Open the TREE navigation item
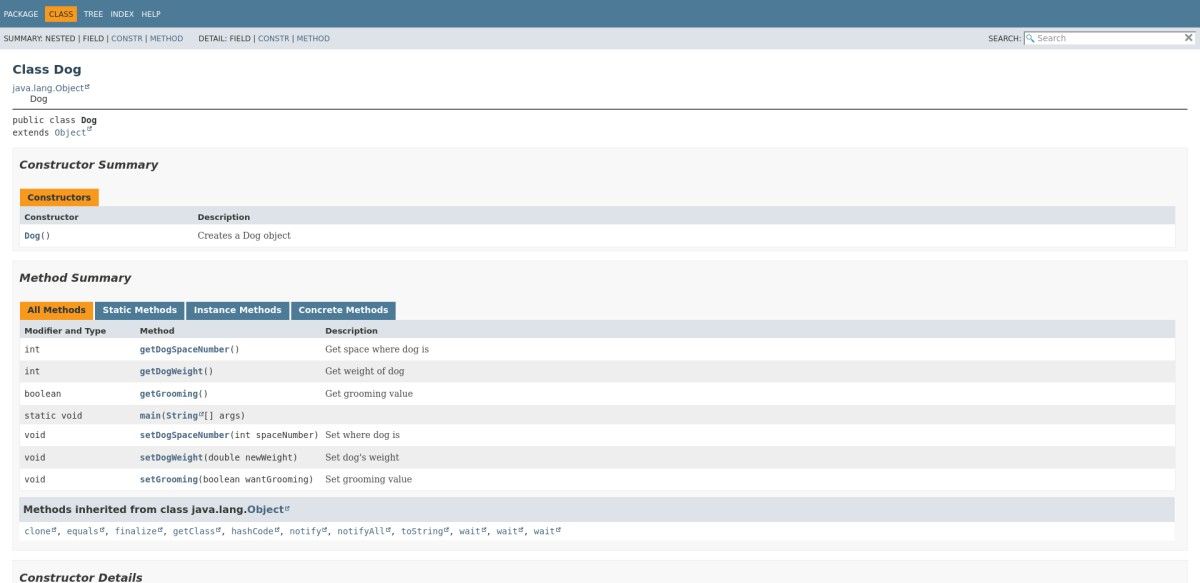 coord(93,14)
